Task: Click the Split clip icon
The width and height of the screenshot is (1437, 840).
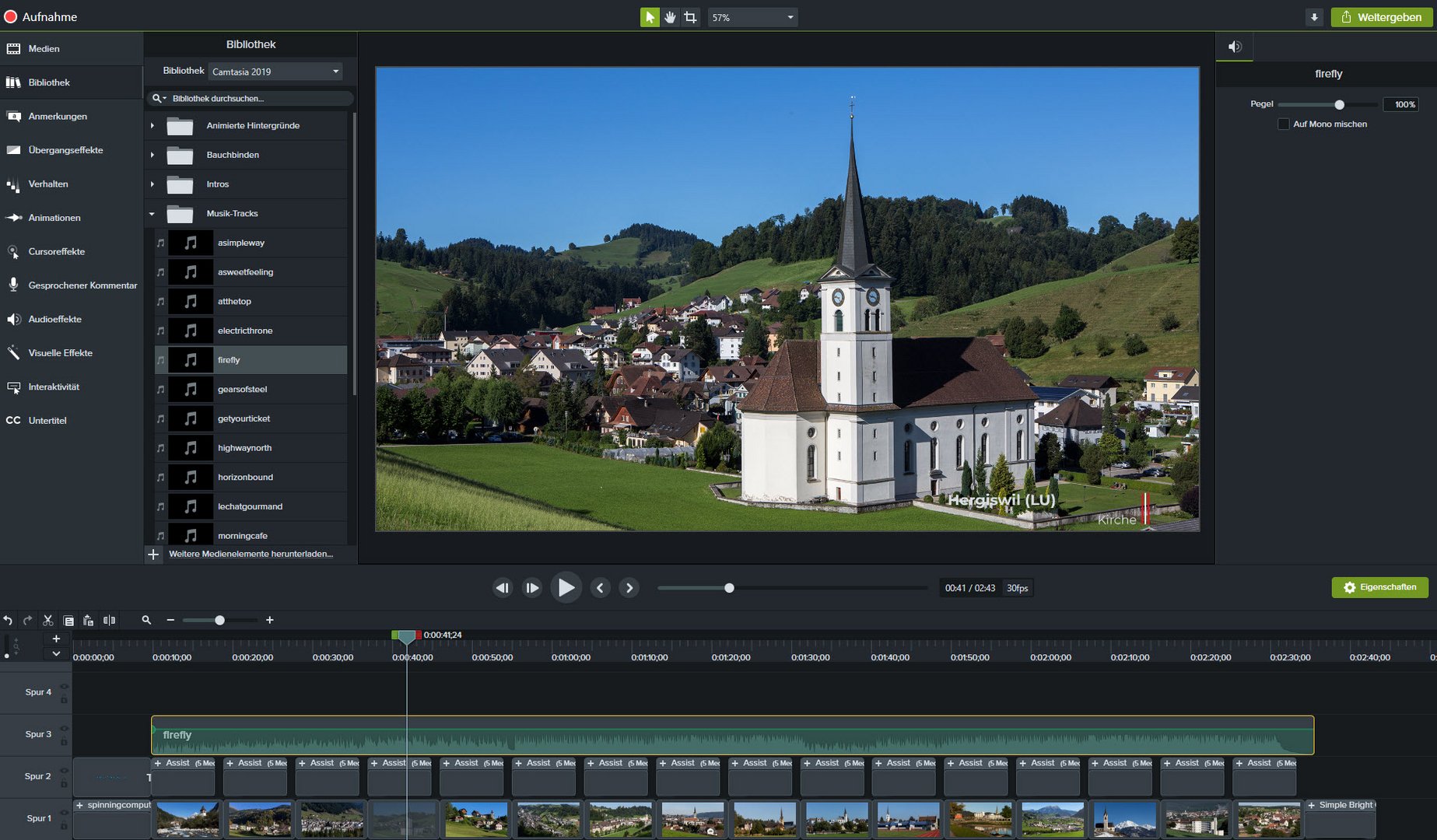Action: (x=109, y=620)
